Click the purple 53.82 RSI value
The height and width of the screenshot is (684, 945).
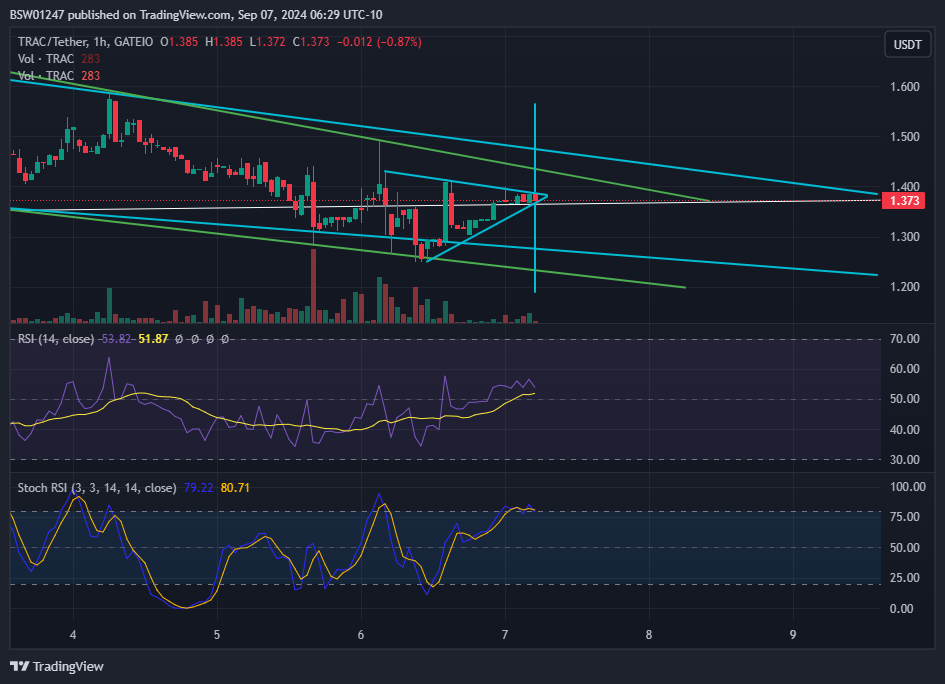116,339
